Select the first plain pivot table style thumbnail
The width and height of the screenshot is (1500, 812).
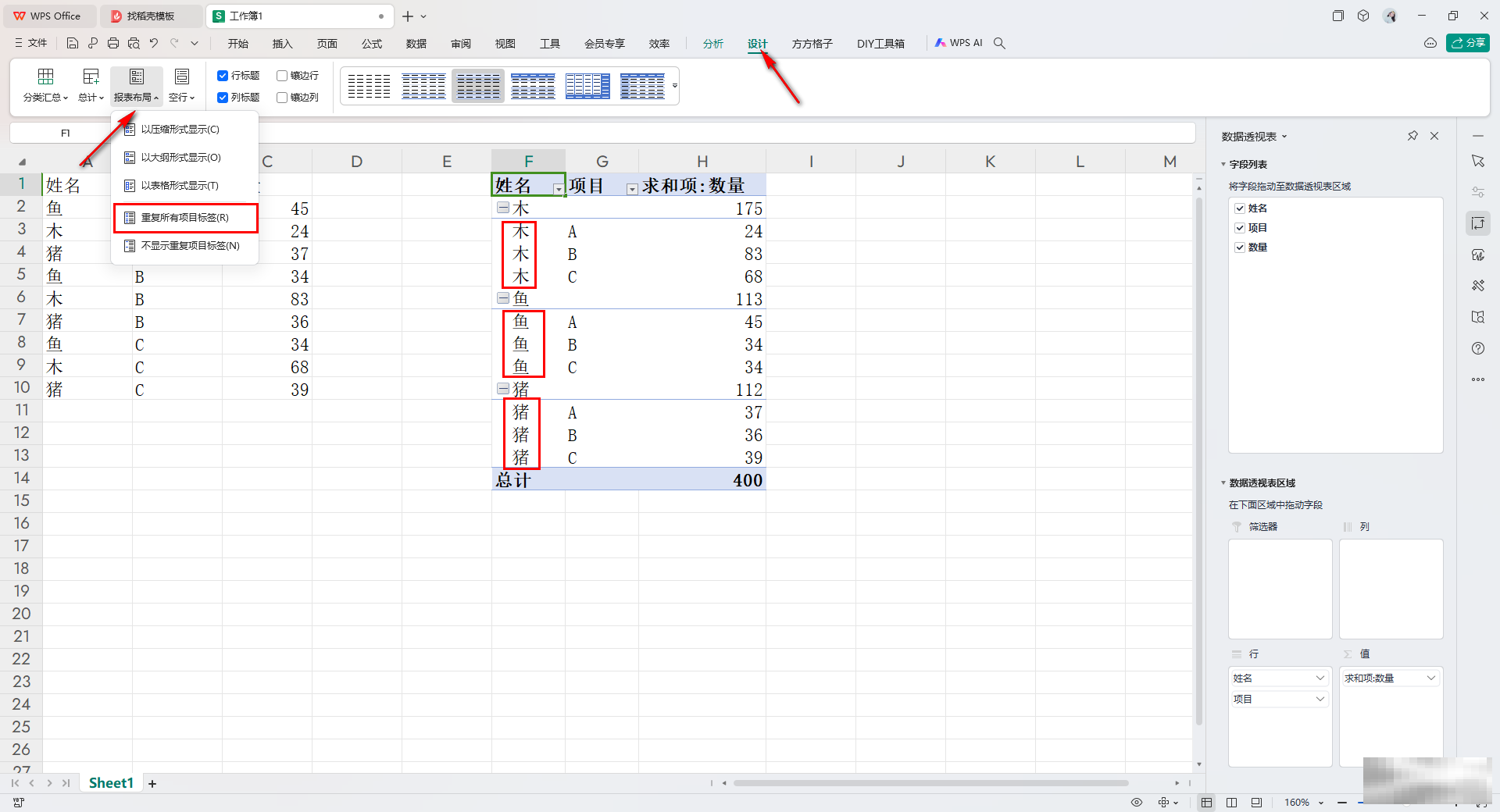click(369, 86)
